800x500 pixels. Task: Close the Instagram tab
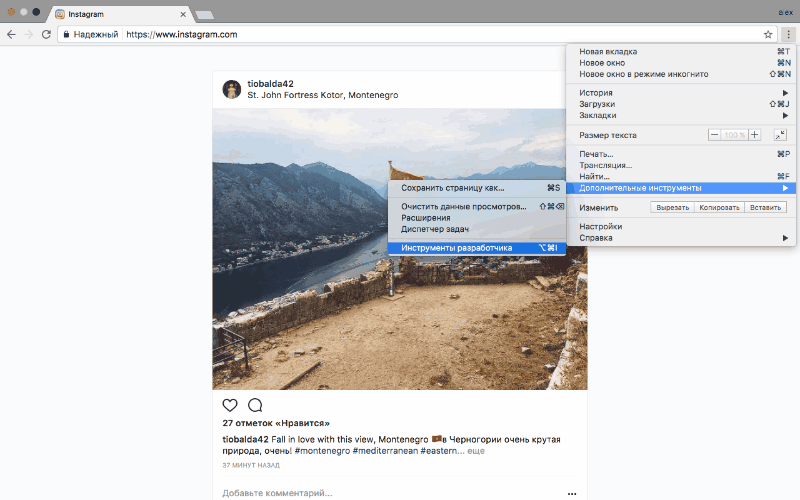point(183,14)
